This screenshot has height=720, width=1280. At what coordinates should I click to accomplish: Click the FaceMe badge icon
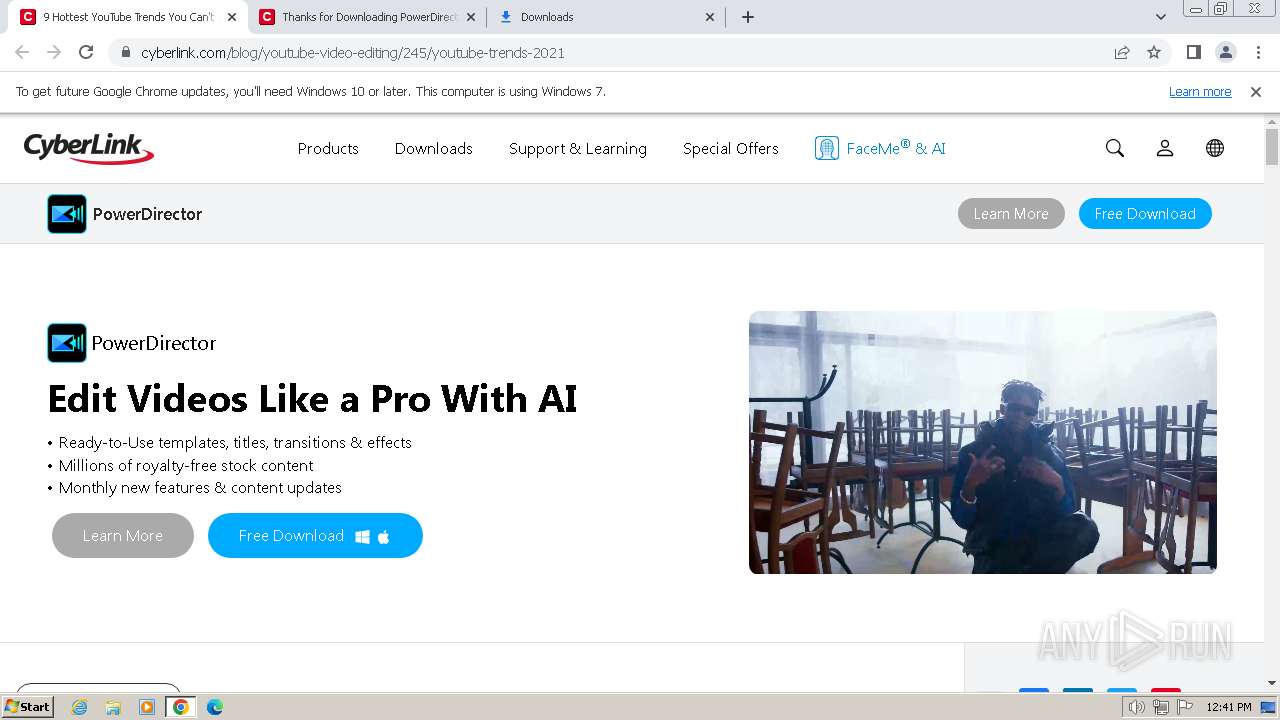coord(826,148)
